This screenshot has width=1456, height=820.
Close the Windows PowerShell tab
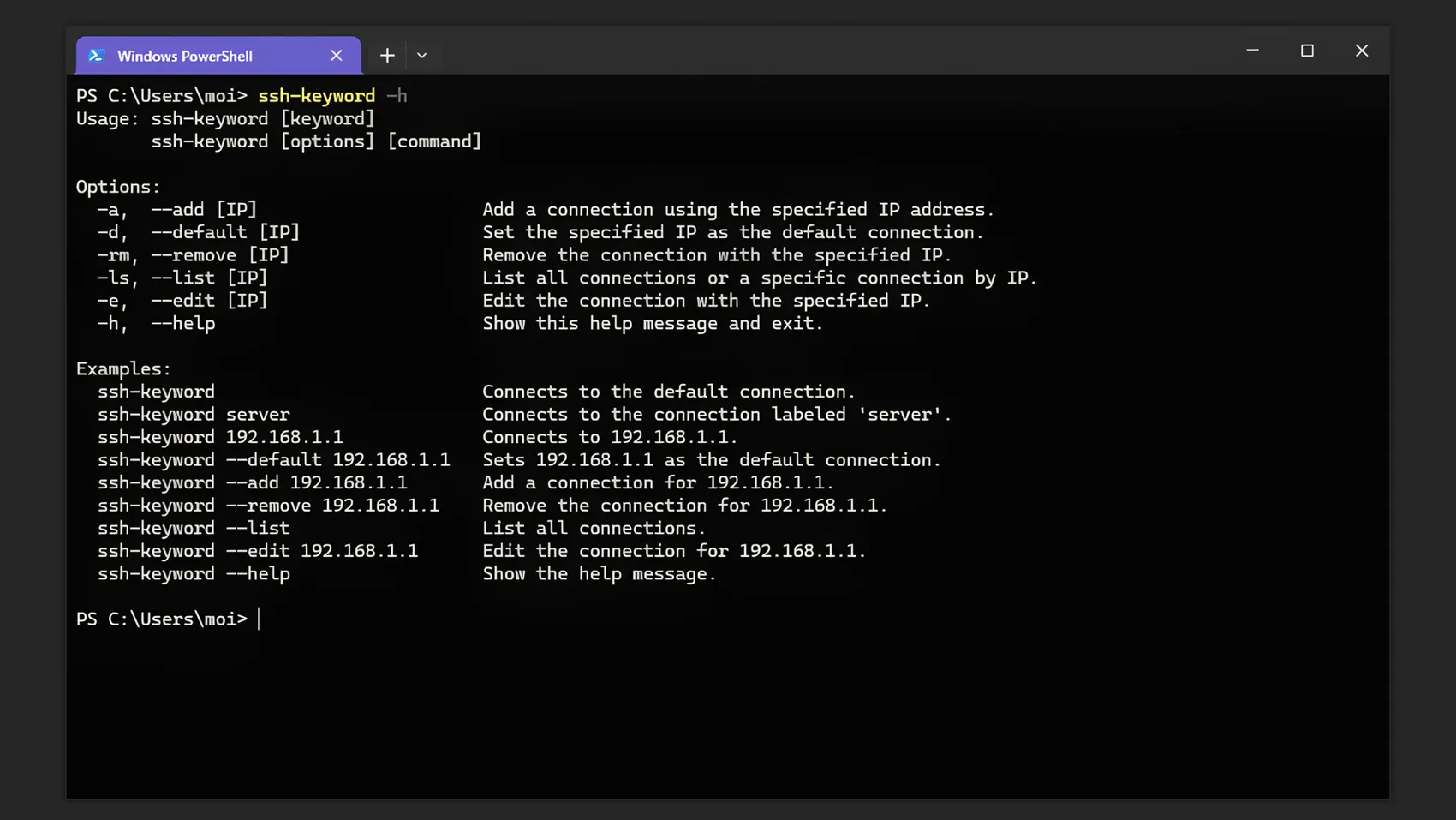click(x=337, y=56)
